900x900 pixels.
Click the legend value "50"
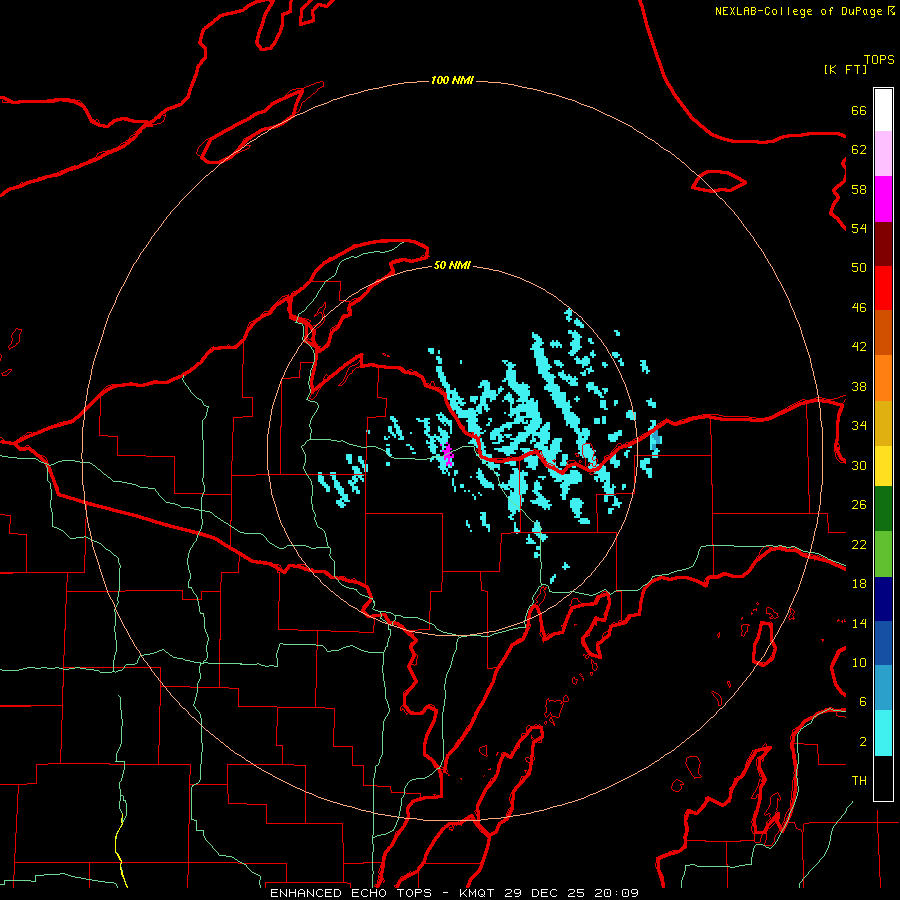point(859,268)
